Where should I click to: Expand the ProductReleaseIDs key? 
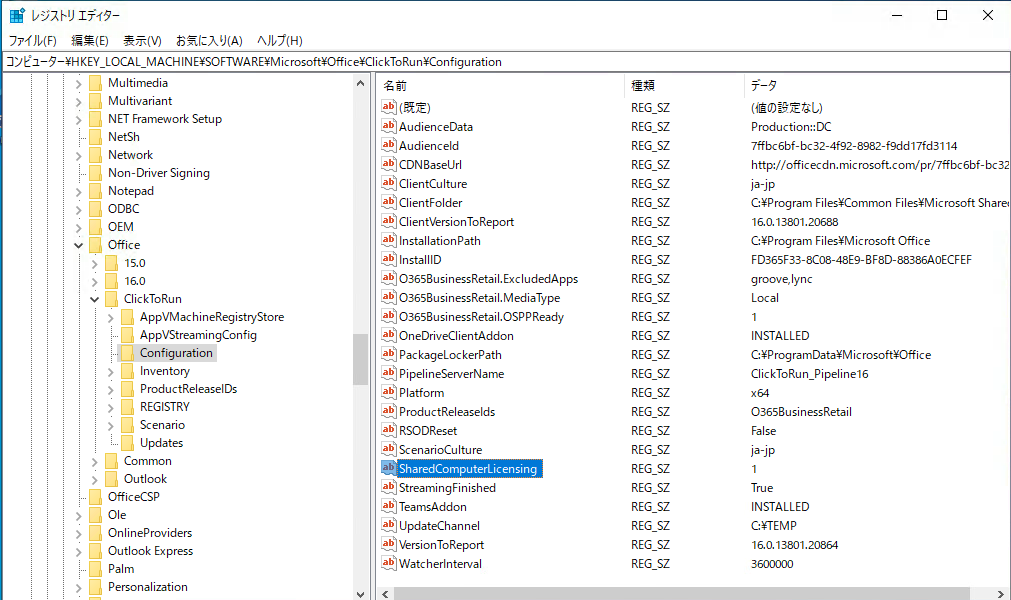coord(110,390)
